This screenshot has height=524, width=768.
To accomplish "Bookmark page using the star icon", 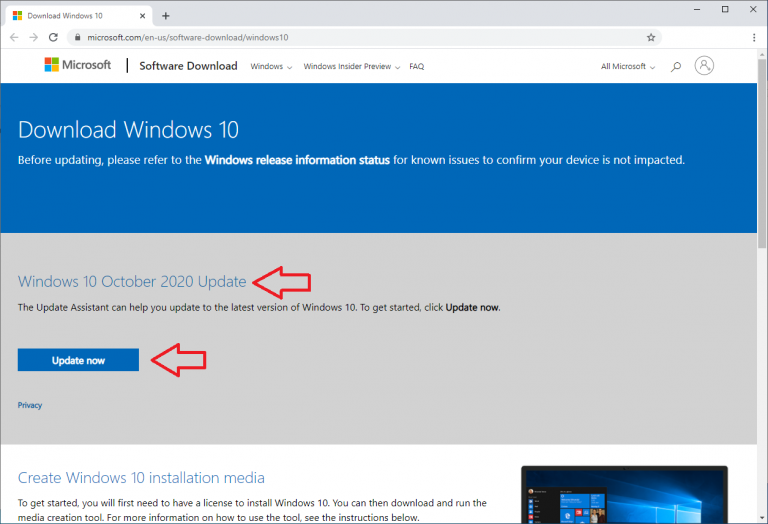I will tap(651, 37).
